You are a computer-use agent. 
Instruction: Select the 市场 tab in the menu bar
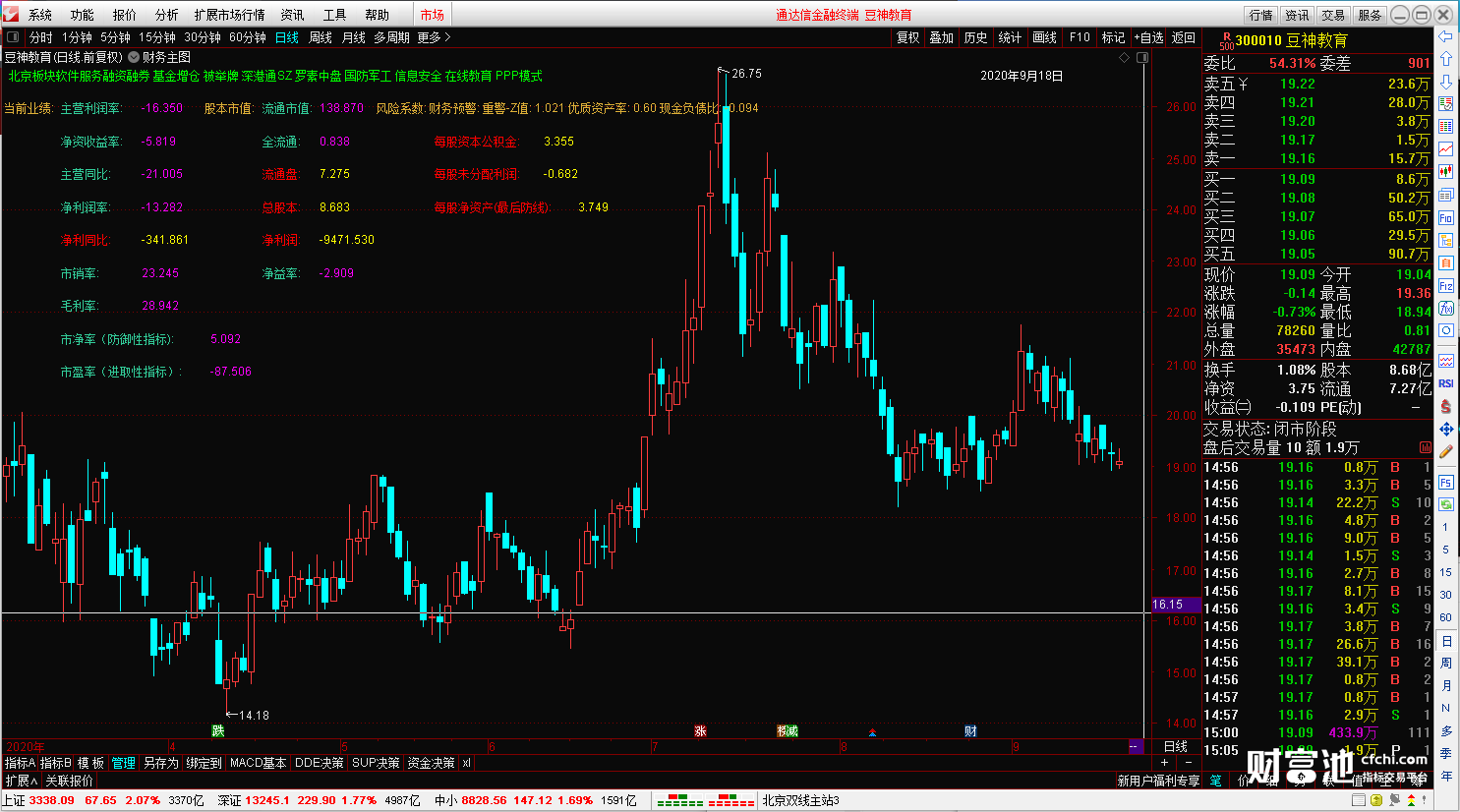click(433, 15)
